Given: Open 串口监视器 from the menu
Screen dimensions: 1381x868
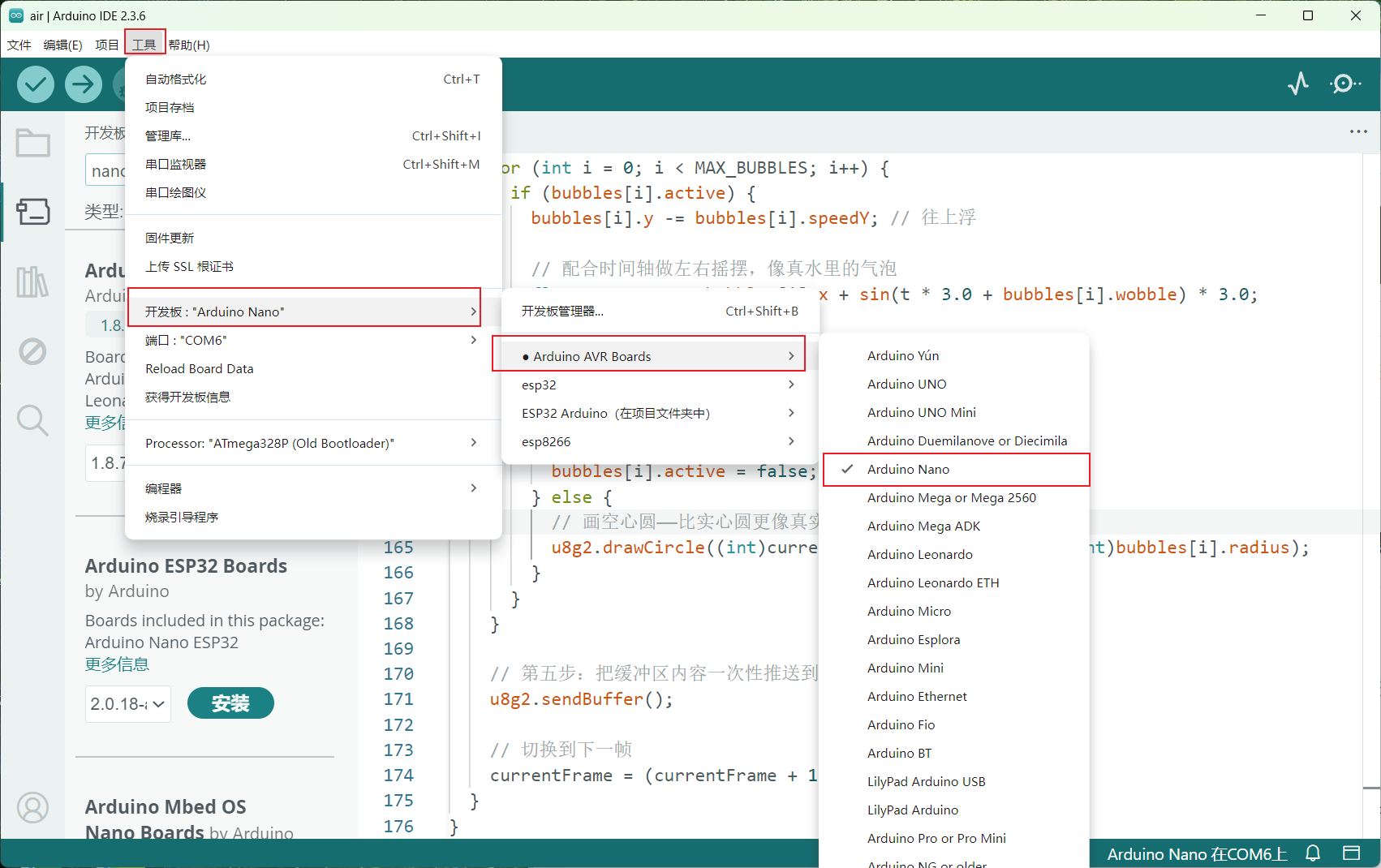Looking at the screenshot, I should point(312,164).
